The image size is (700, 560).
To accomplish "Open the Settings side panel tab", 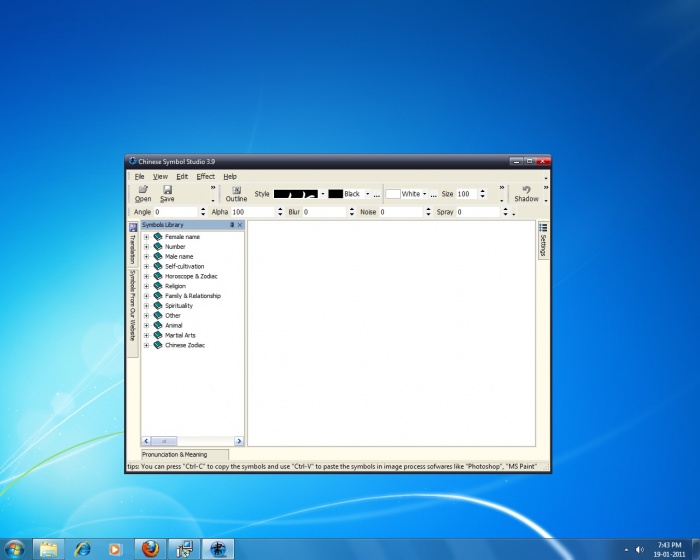I will (x=543, y=241).
